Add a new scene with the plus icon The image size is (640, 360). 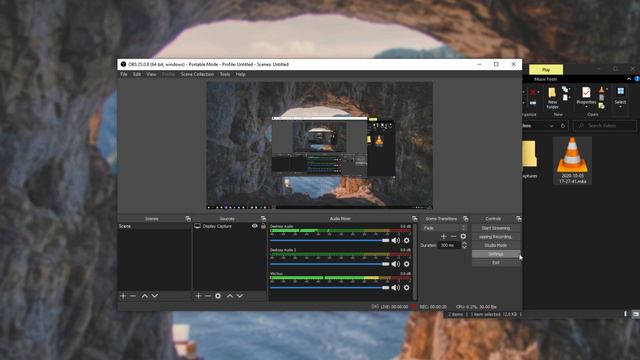click(x=123, y=296)
